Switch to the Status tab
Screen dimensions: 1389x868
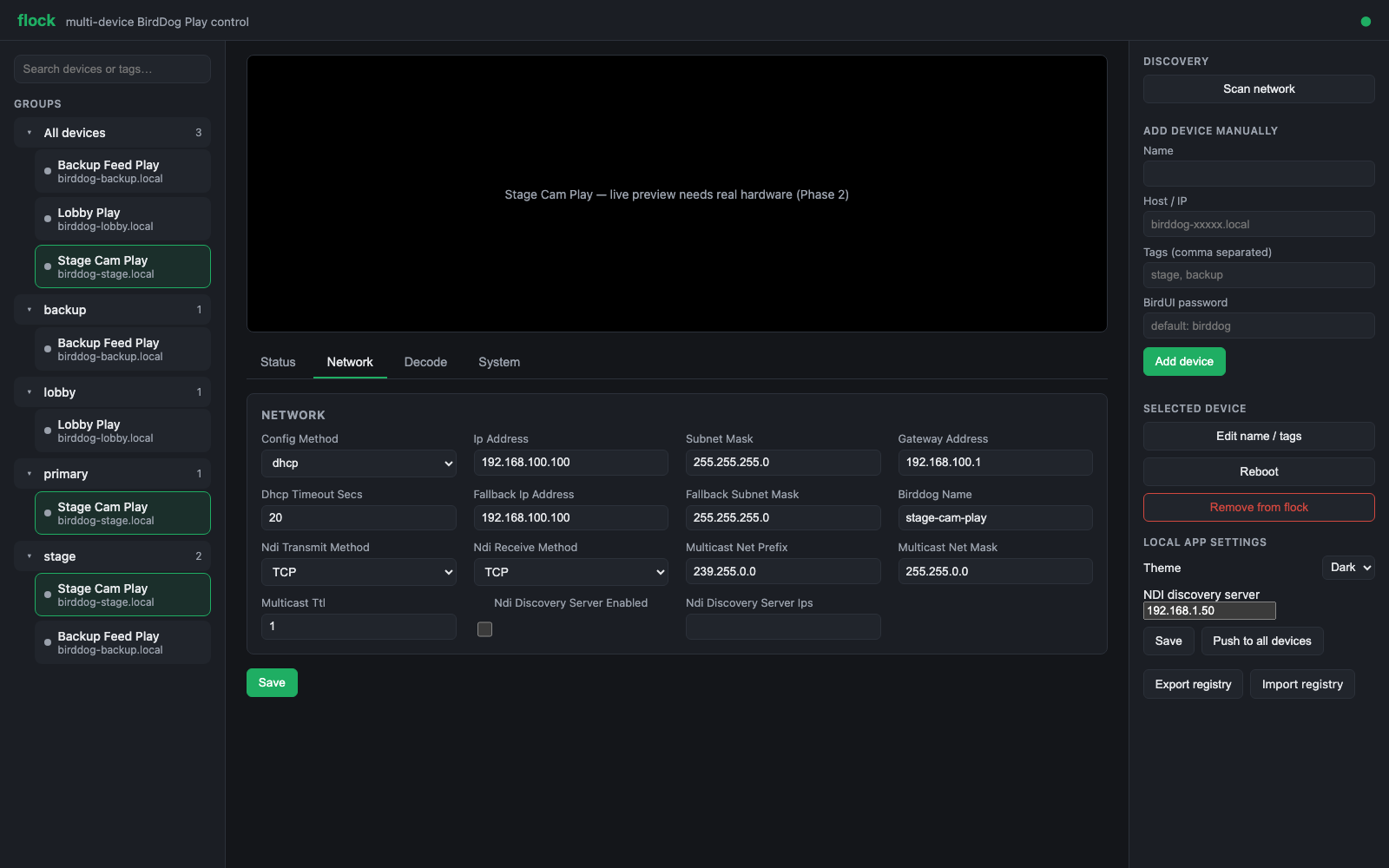click(x=278, y=362)
